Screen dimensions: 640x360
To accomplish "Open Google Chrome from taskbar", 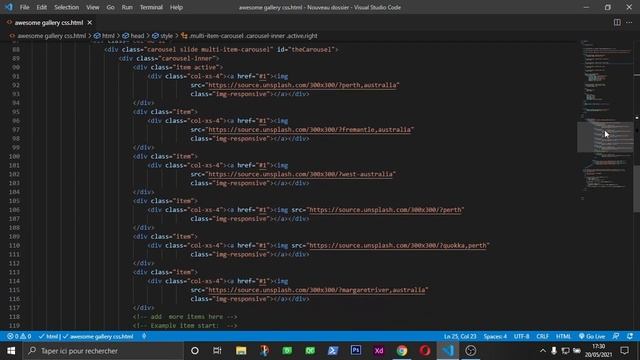I will pyautogui.click(x=402, y=351).
